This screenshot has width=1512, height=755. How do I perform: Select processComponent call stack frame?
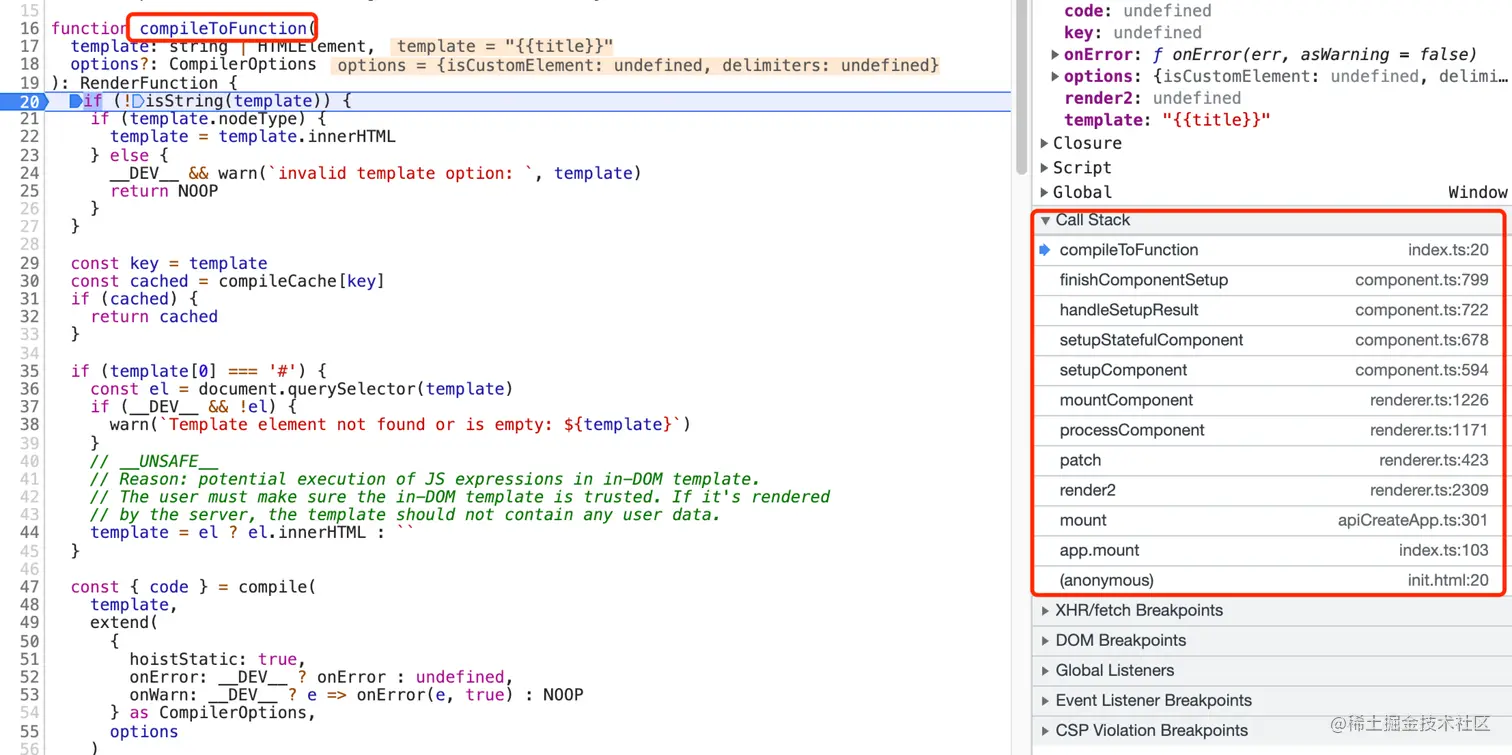[1269, 430]
